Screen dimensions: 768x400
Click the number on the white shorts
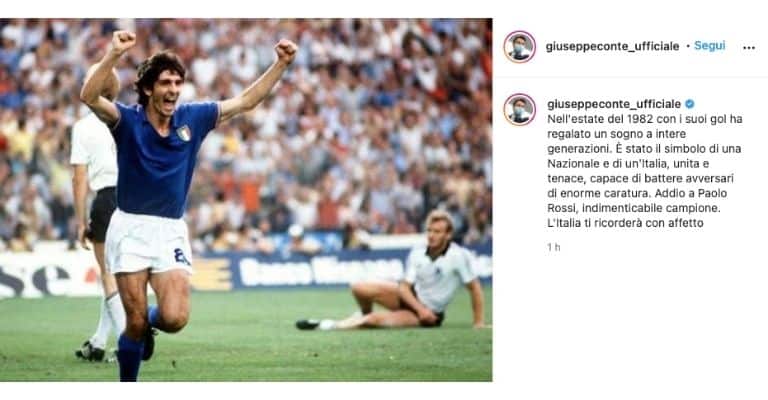point(181,256)
